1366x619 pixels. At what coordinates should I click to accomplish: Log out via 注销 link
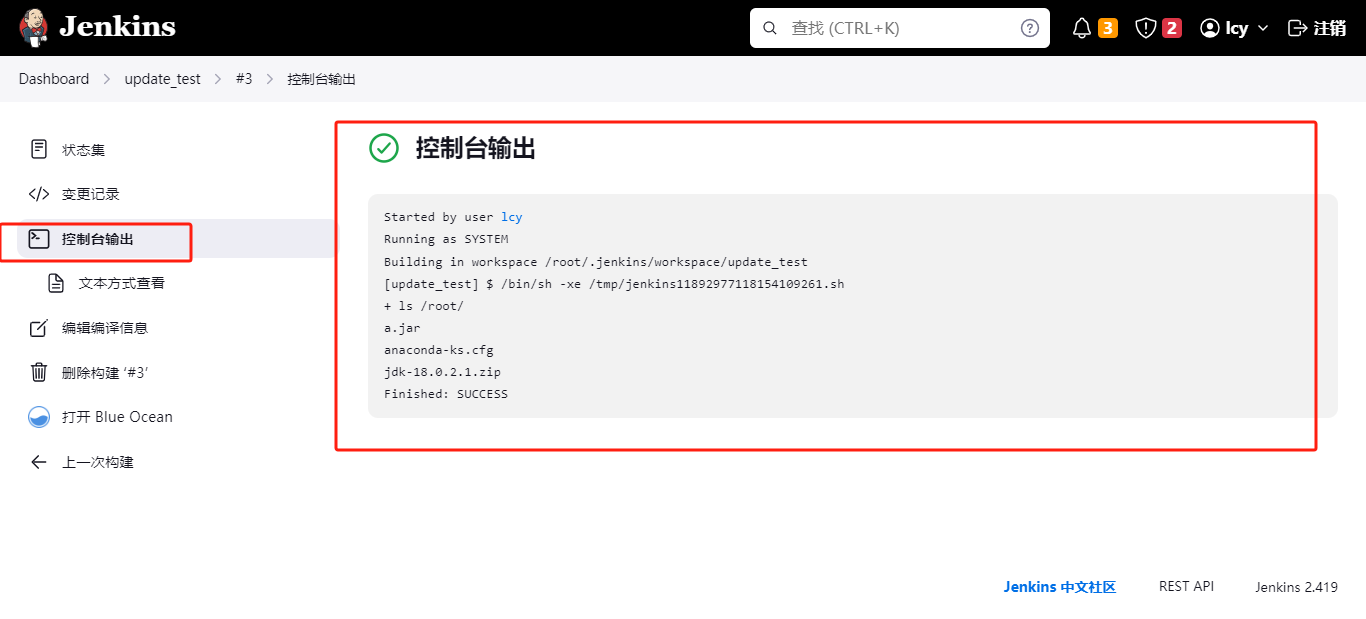click(1330, 28)
